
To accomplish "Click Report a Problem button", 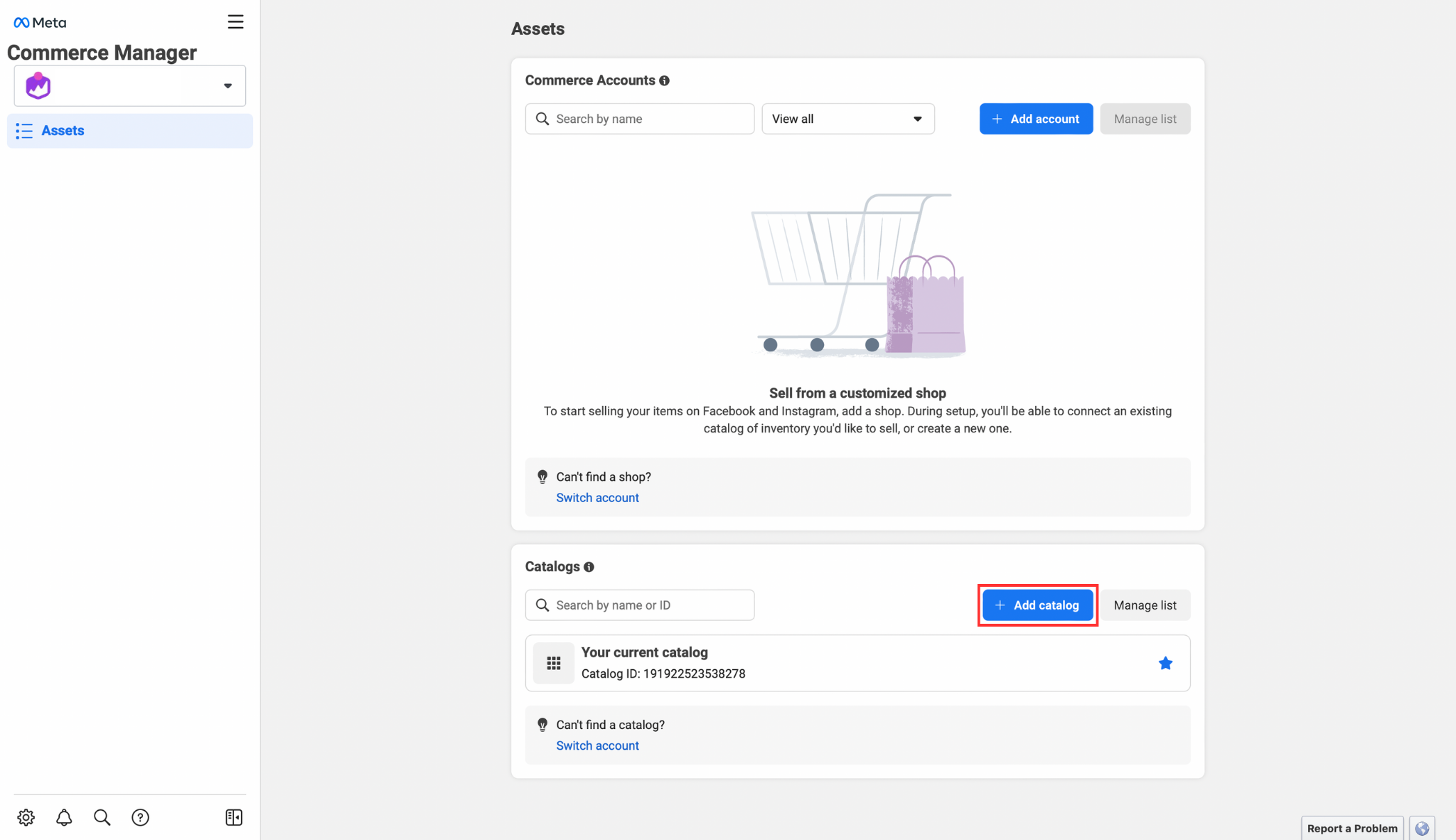I will click(1352, 828).
